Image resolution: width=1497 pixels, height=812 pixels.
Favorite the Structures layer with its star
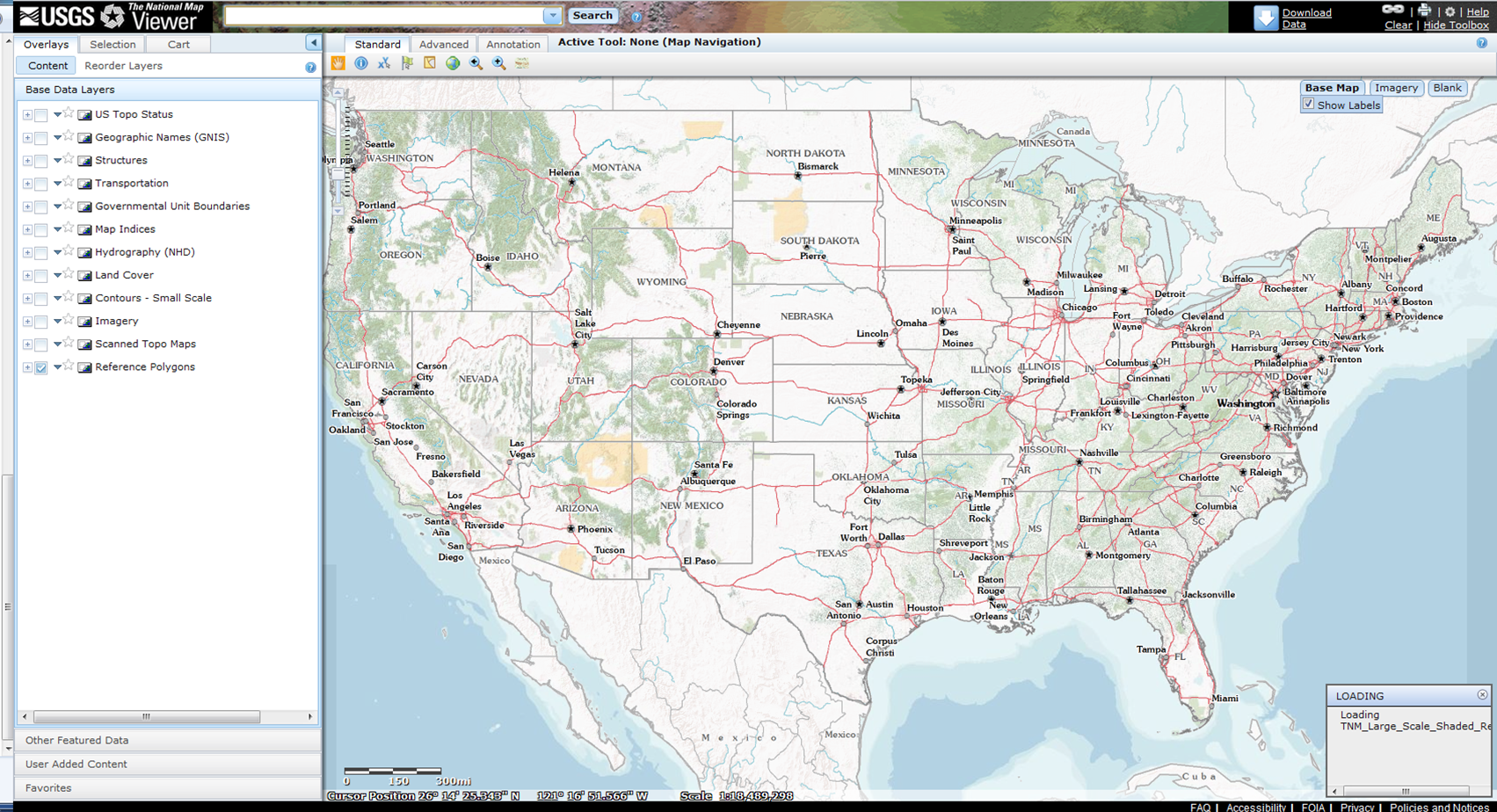(x=69, y=159)
